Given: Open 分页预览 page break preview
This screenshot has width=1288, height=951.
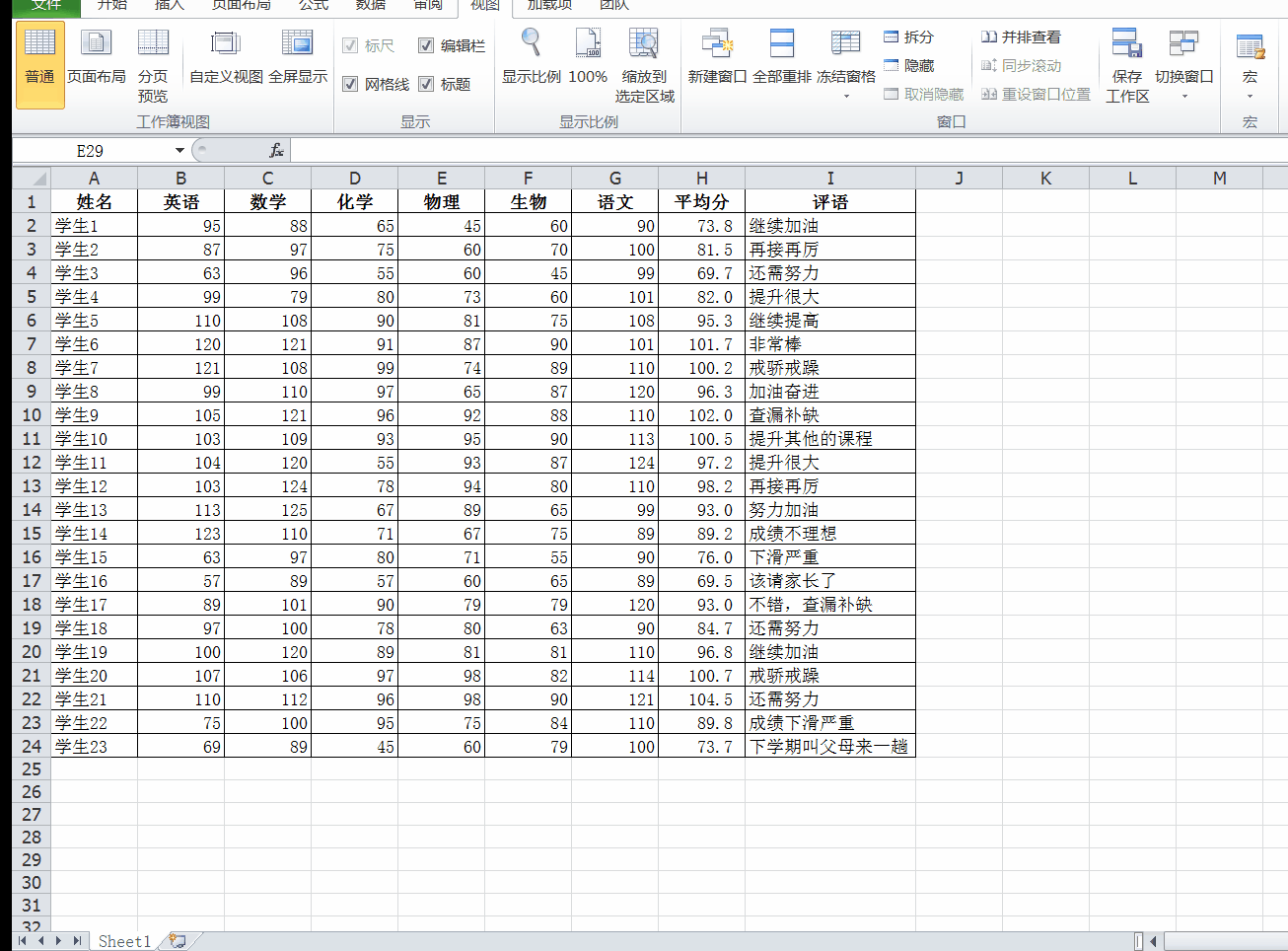Looking at the screenshot, I should pyautogui.click(x=153, y=64).
